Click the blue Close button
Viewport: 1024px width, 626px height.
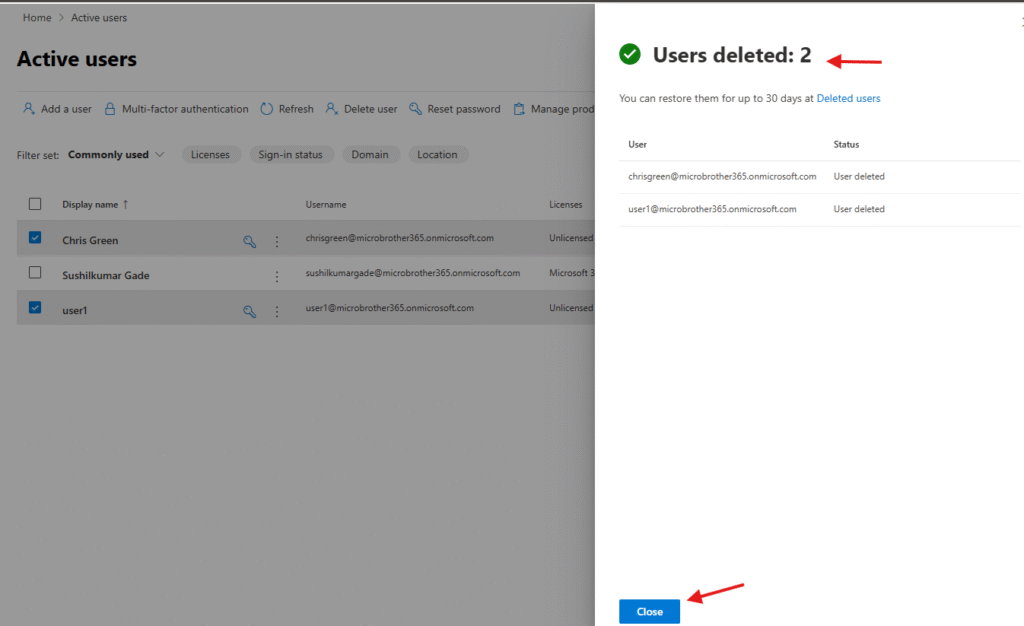click(x=649, y=611)
